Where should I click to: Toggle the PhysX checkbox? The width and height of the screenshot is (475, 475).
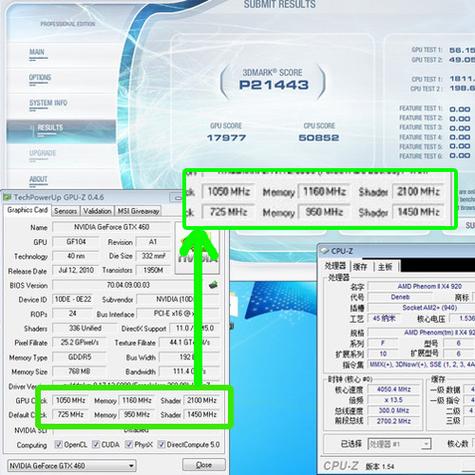coord(129,444)
